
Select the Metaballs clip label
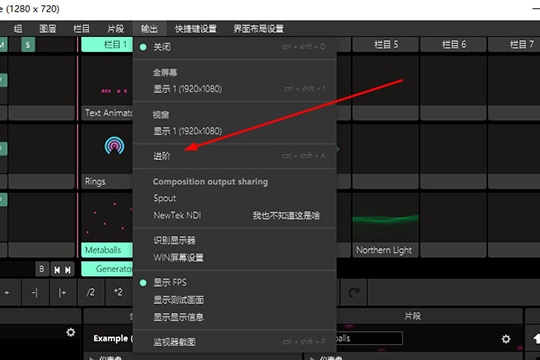(107, 250)
